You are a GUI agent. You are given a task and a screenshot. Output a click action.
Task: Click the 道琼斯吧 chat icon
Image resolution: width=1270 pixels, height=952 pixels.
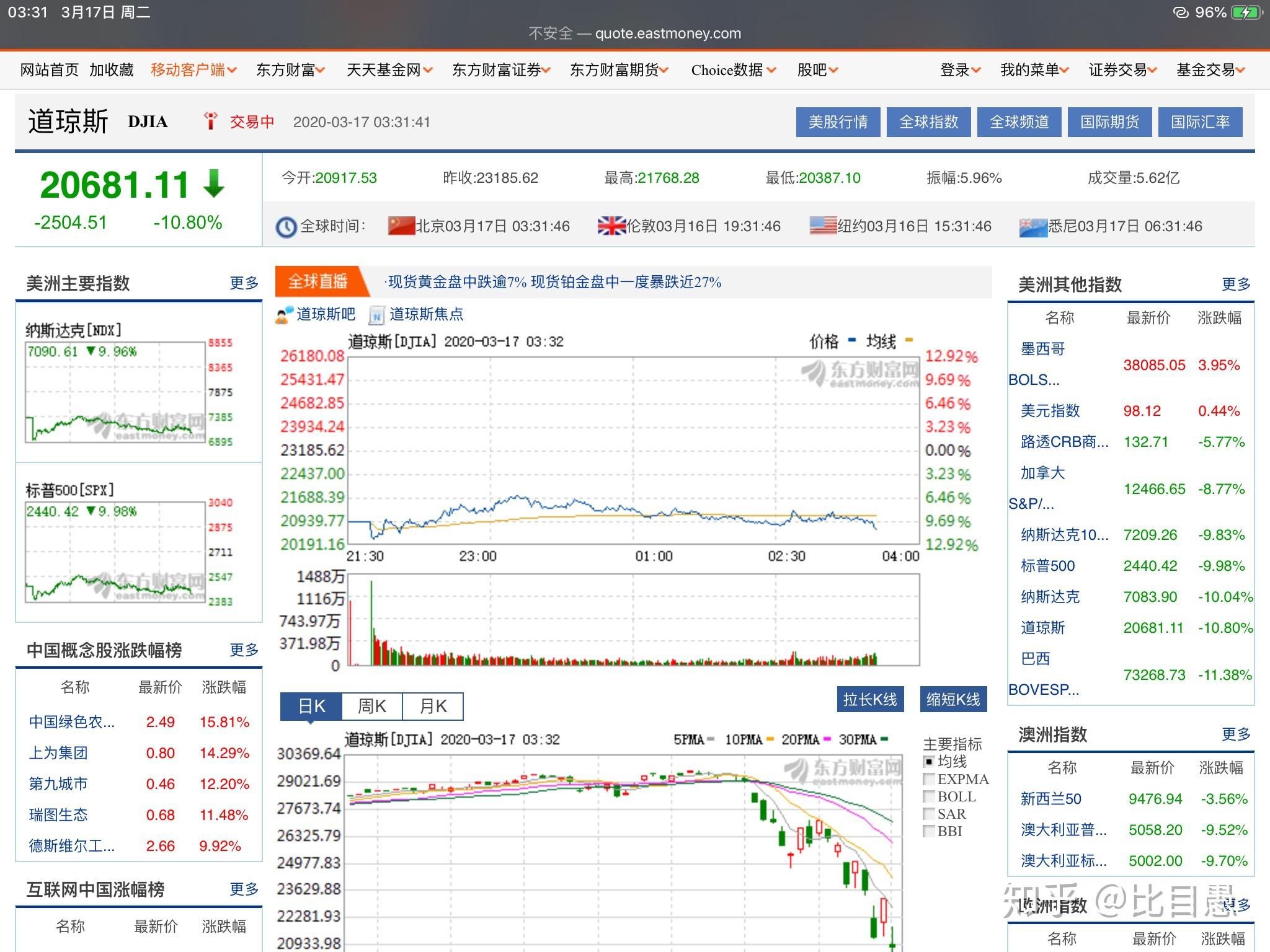coord(284,315)
